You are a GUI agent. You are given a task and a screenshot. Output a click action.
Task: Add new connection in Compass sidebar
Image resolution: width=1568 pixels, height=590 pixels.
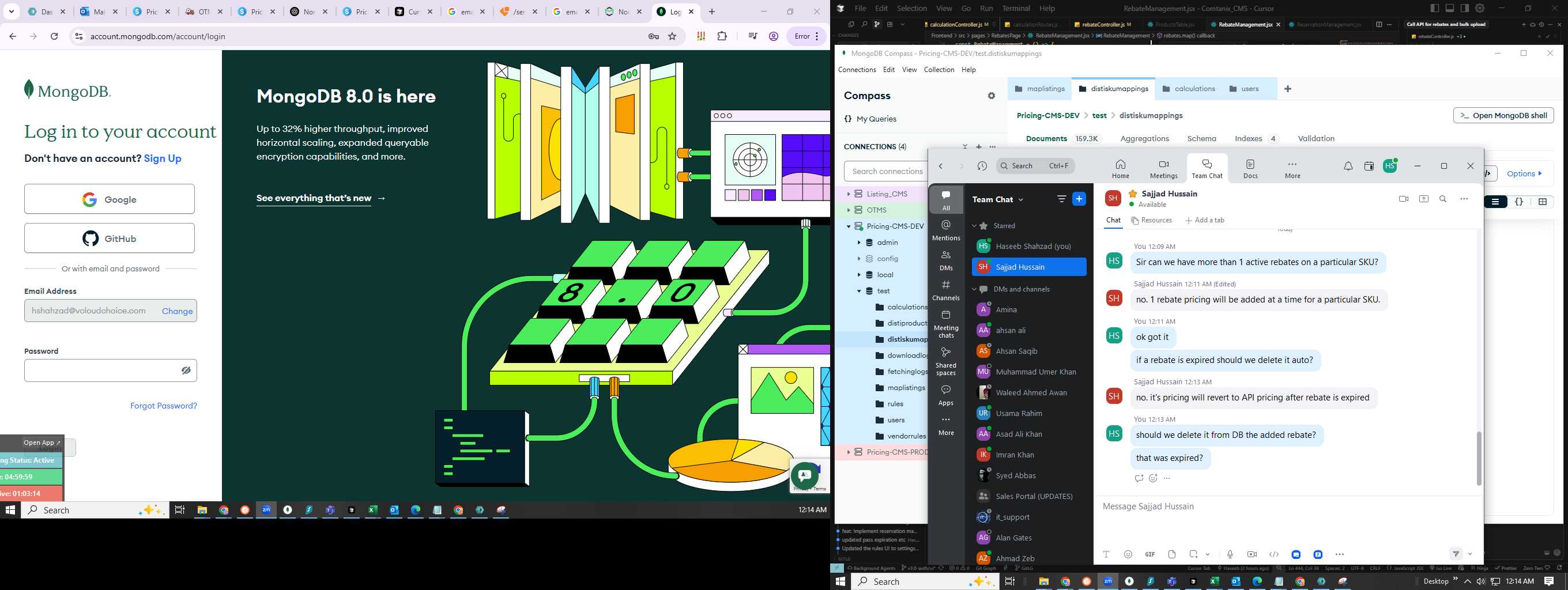[979, 146]
